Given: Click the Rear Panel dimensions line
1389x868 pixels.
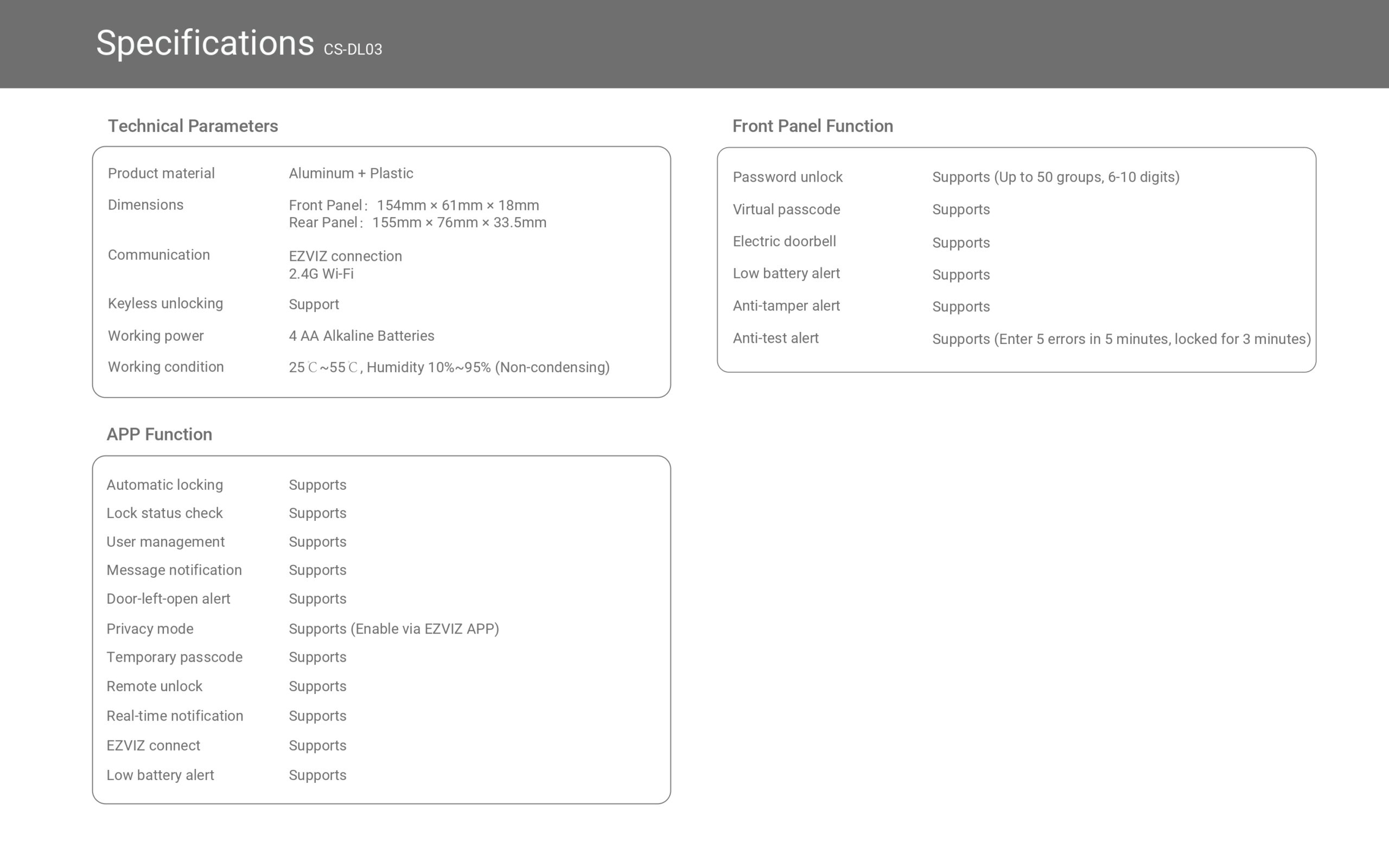Looking at the screenshot, I should tap(417, 223).
